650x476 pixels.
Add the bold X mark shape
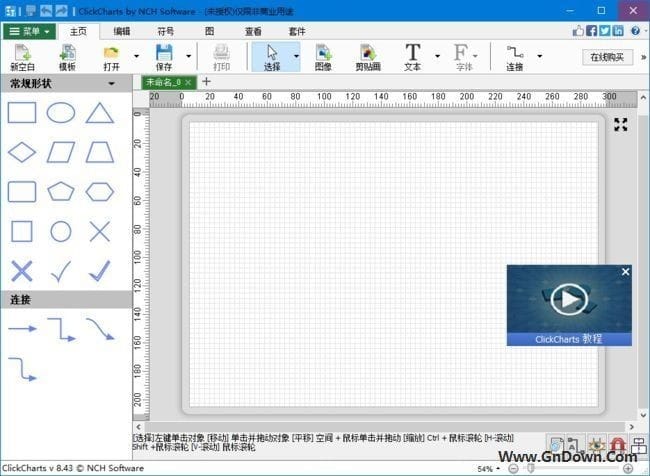pyautogui.click(x=22, y=271)
